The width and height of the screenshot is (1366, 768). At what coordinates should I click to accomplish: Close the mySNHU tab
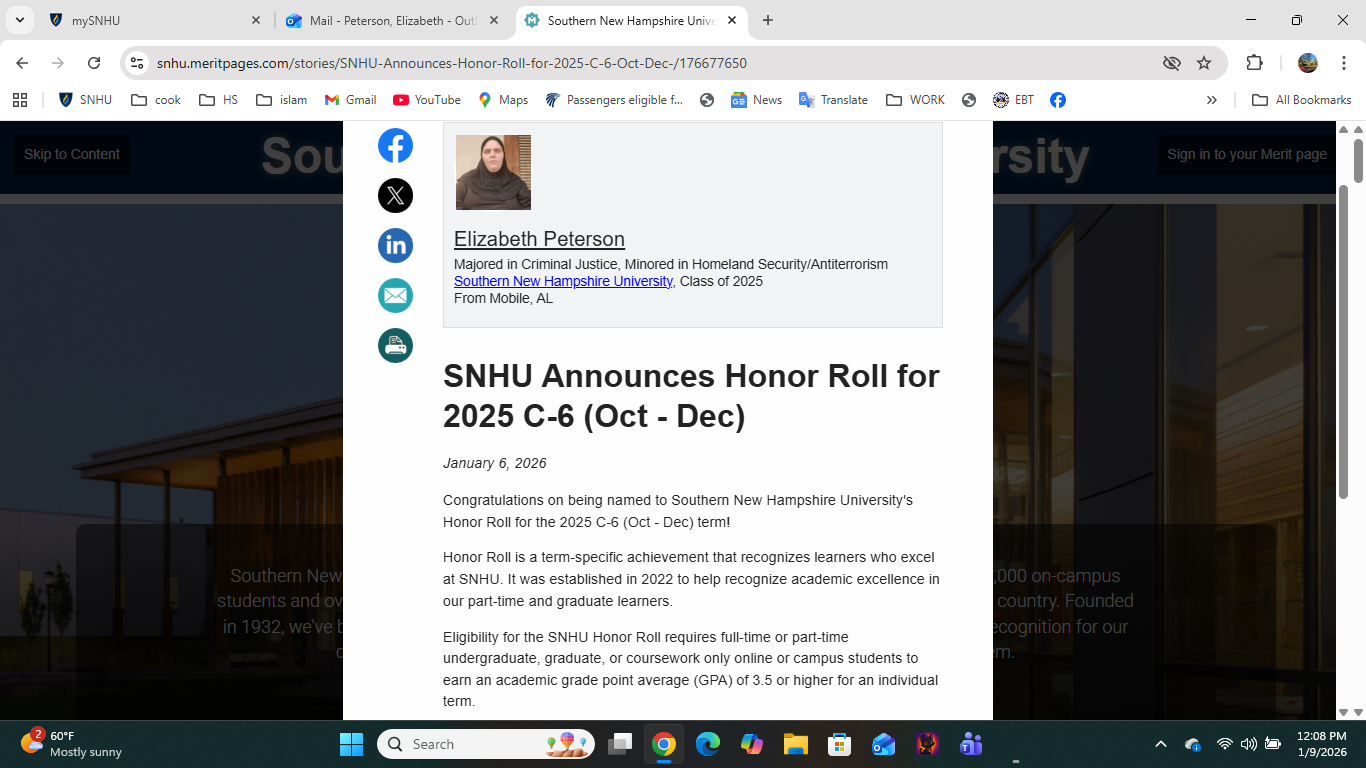[x=256, y=20]
